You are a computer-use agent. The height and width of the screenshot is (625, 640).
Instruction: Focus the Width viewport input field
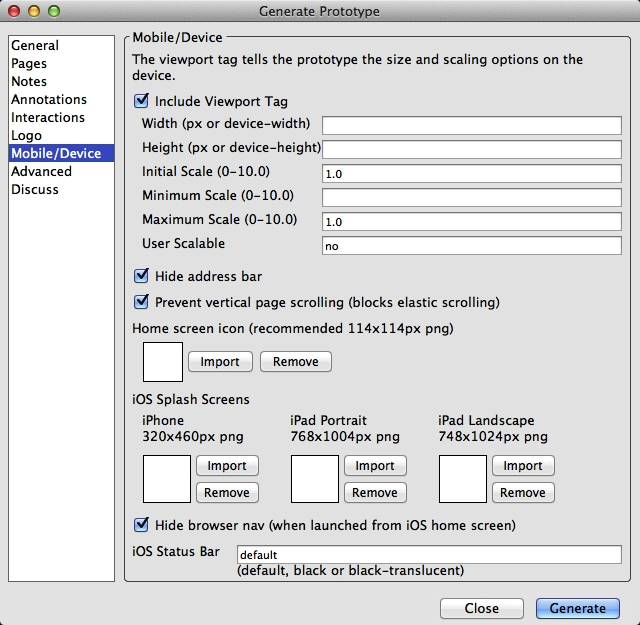[471, 125]
